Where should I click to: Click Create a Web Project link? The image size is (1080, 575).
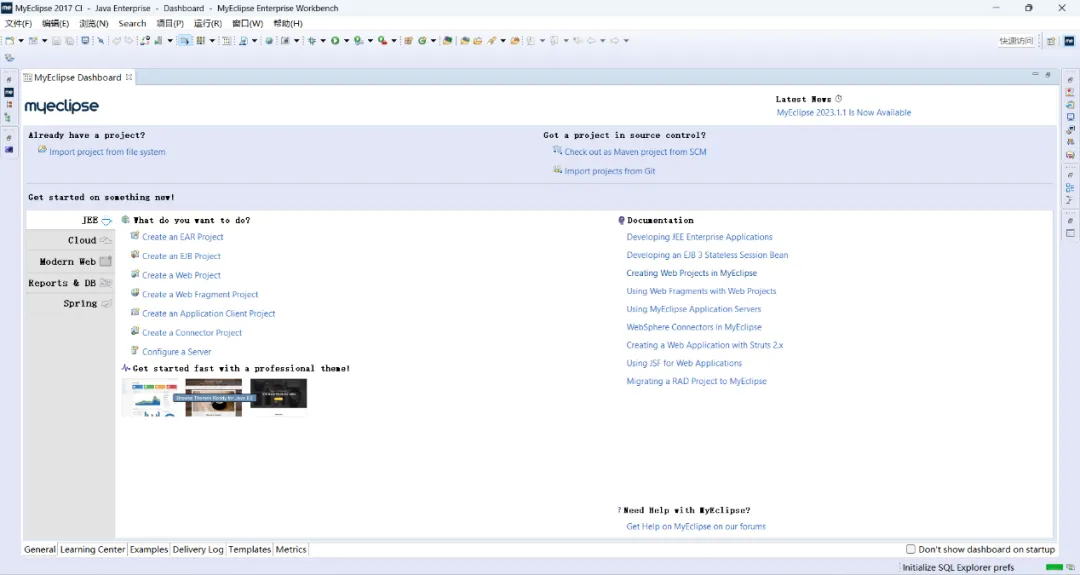181,275
